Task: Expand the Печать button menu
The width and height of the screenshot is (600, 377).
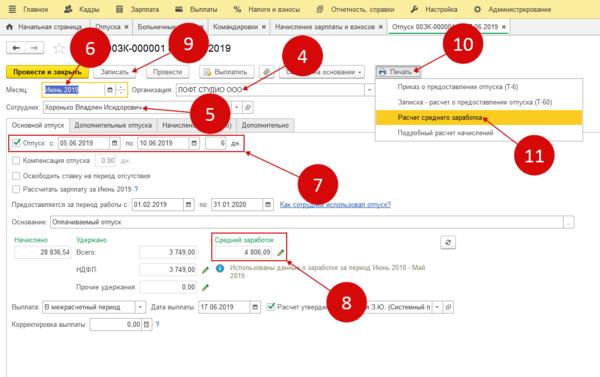Action: 398,72
